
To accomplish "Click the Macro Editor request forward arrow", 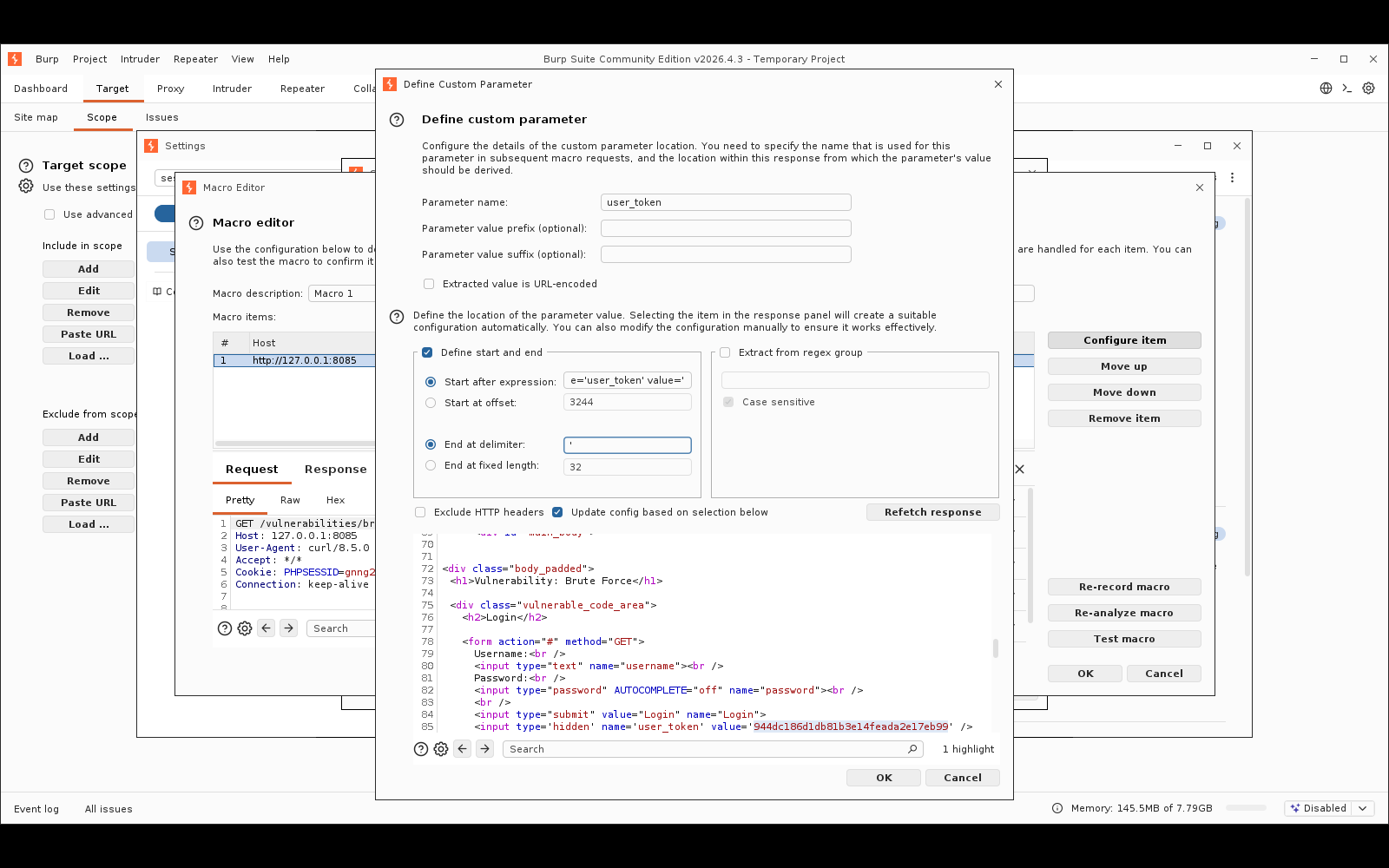I will coord(289,628).
